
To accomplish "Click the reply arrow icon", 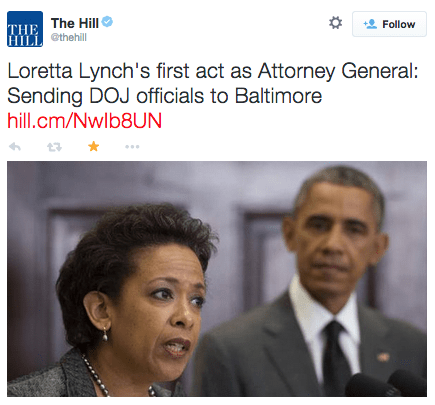I will tap(15, 147).
